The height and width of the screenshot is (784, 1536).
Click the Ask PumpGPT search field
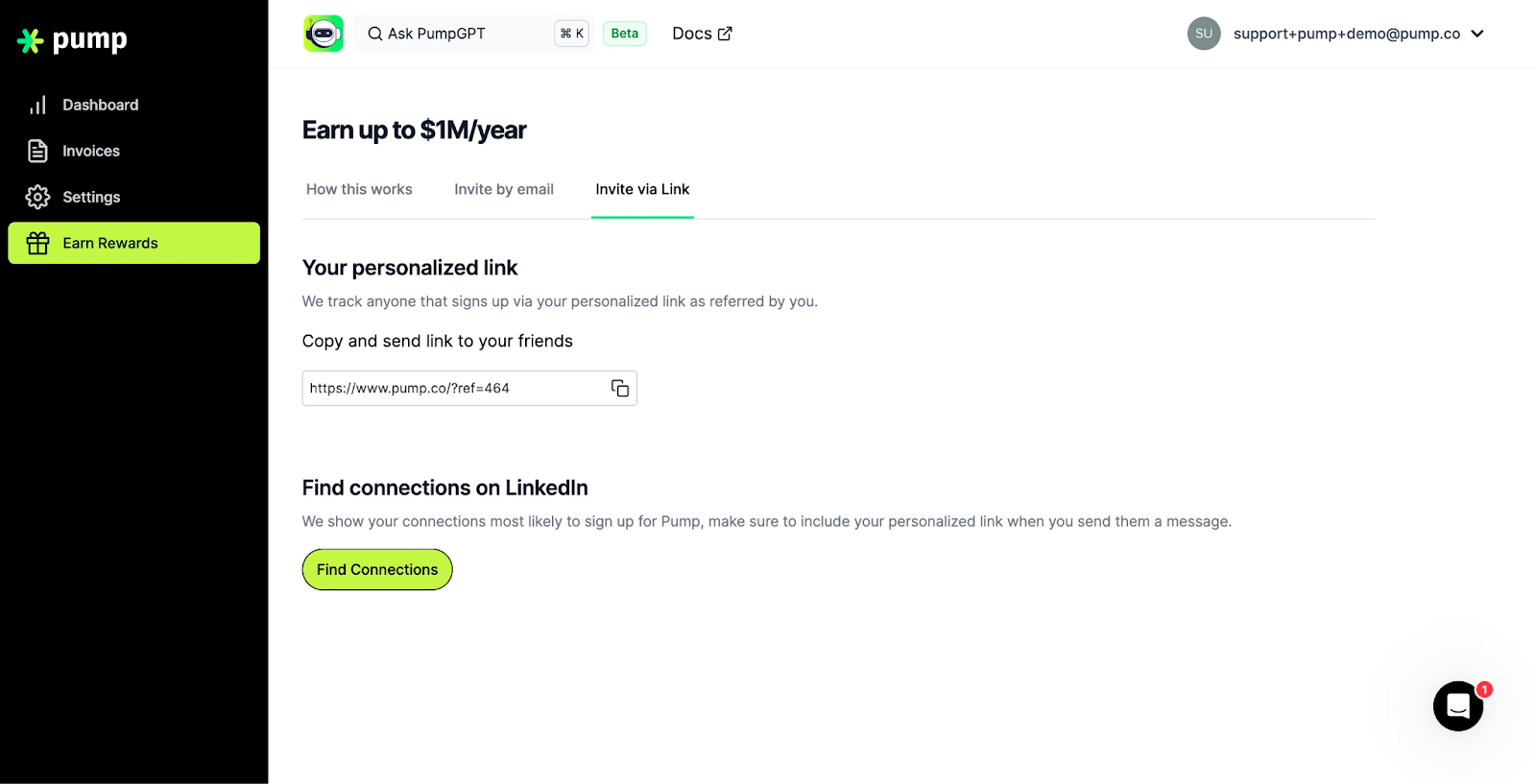tap(451, 34)
